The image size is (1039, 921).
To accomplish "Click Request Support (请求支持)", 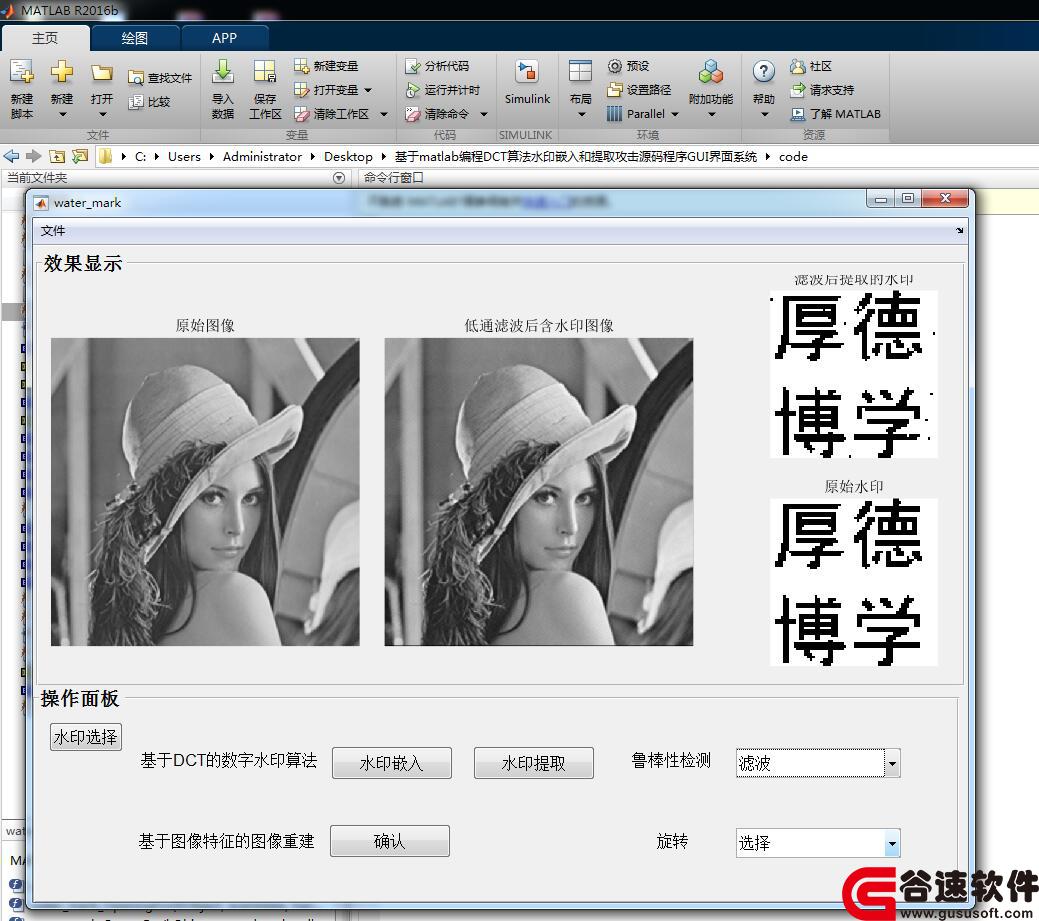I will coord(822,90).
